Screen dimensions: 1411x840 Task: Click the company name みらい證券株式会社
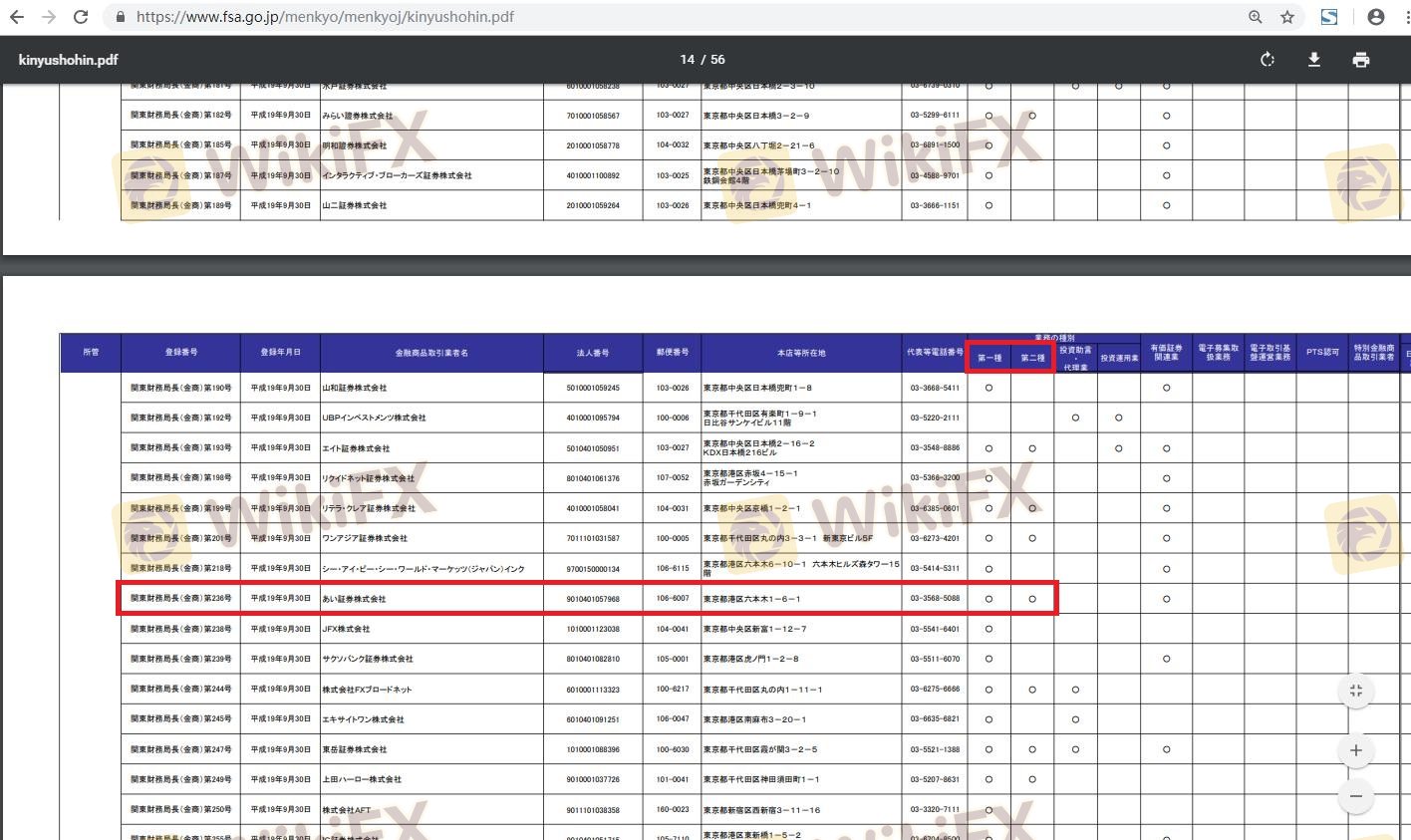(x=358, y=116)
